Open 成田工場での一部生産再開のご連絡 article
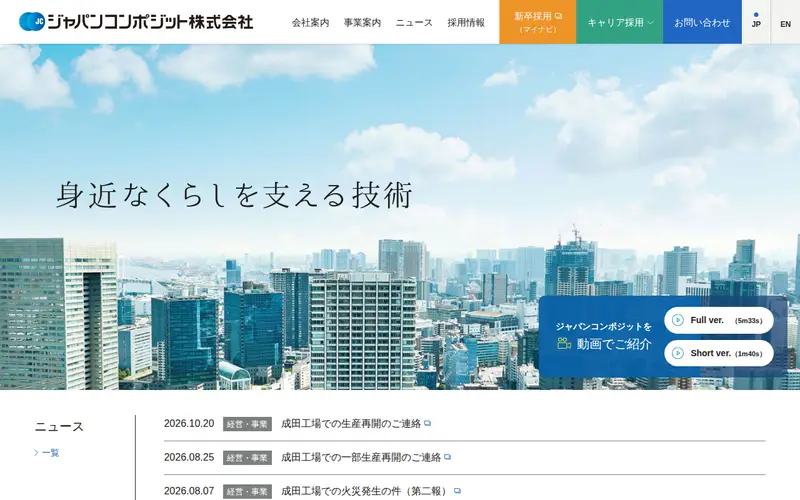The height and width of the screenshot is (500, 800). (361, 457)
